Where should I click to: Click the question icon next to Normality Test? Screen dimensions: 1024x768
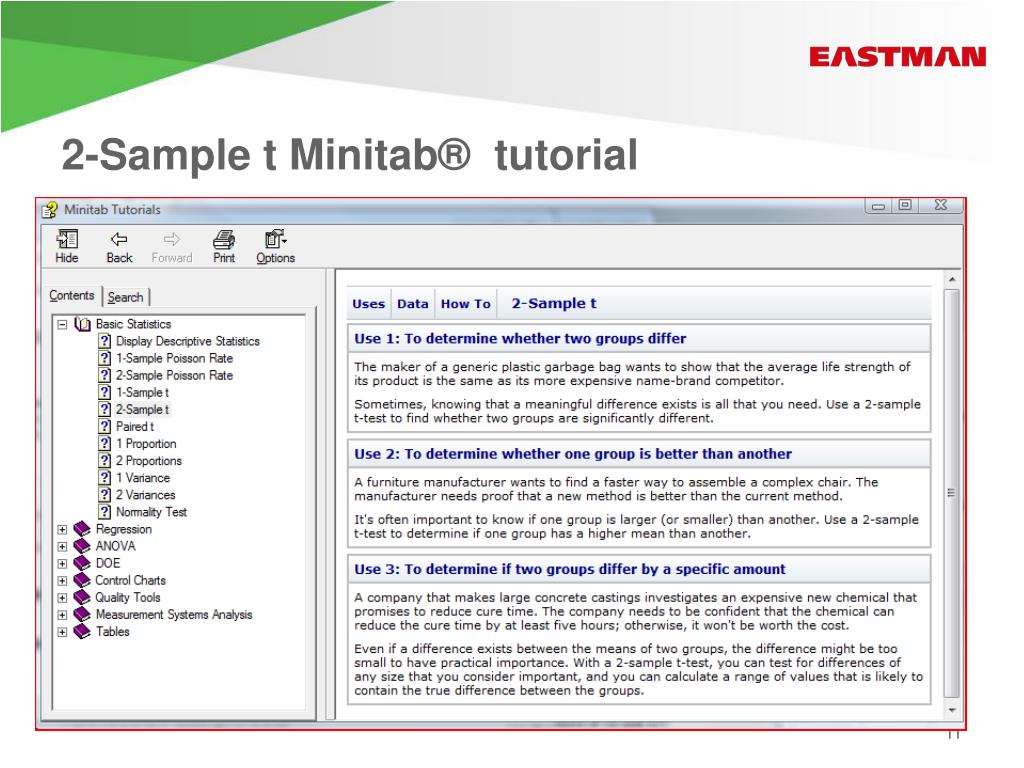coord(104,511)
